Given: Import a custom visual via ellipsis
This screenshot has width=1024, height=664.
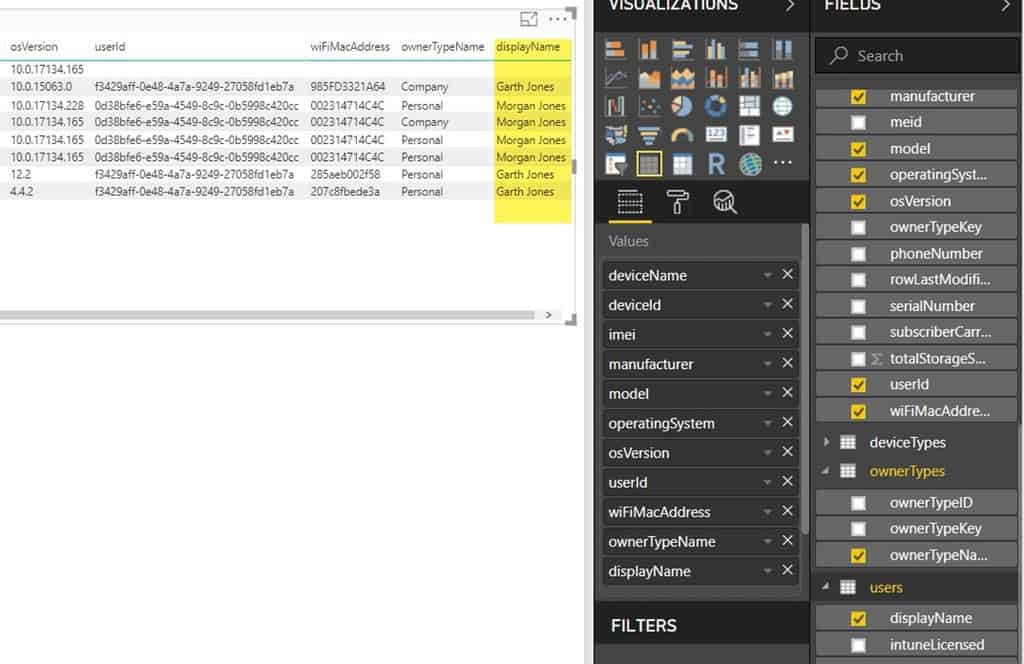Looking at the screenshot, I should [x=782, y=163].
